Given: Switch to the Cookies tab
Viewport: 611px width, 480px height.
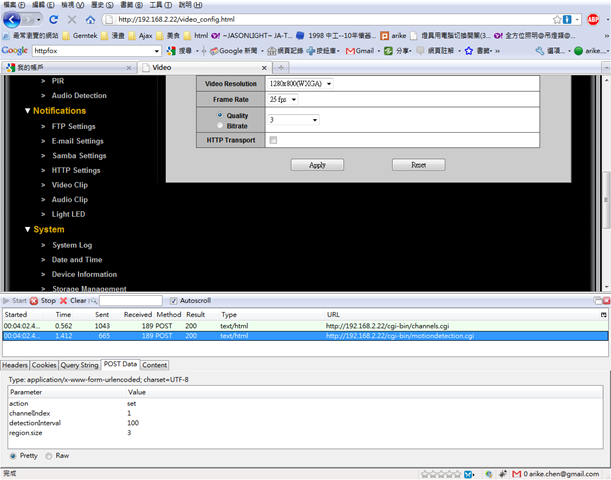Looking at the screenshot, I should coord(44,365).
